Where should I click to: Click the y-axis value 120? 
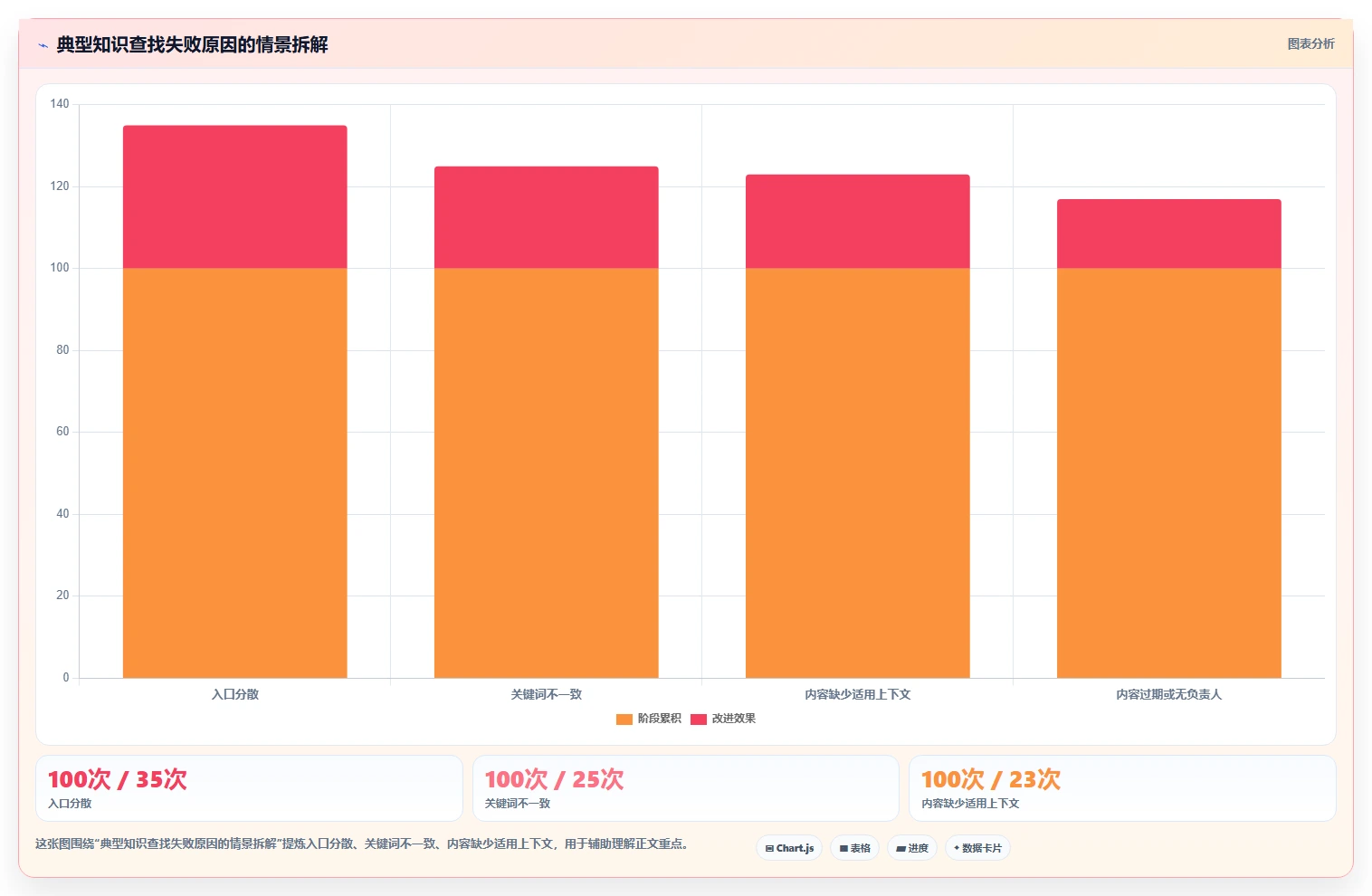pyautogui.click(x=60, y=186)
